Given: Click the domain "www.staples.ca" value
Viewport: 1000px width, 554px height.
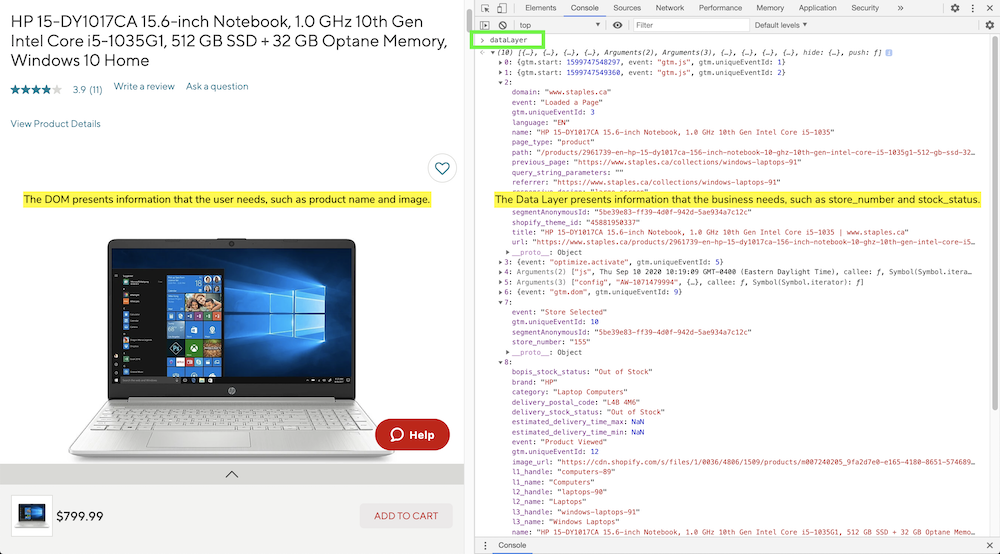Looking at the screenshot, I should [x=577, y=92].
